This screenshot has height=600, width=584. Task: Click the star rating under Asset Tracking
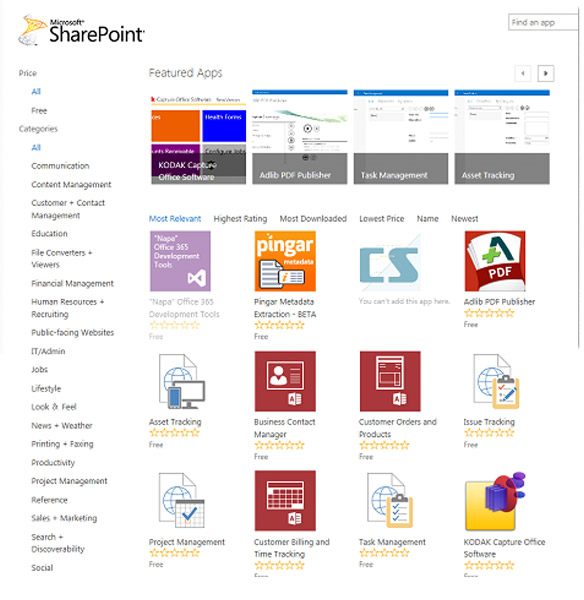tap(175, 433)
